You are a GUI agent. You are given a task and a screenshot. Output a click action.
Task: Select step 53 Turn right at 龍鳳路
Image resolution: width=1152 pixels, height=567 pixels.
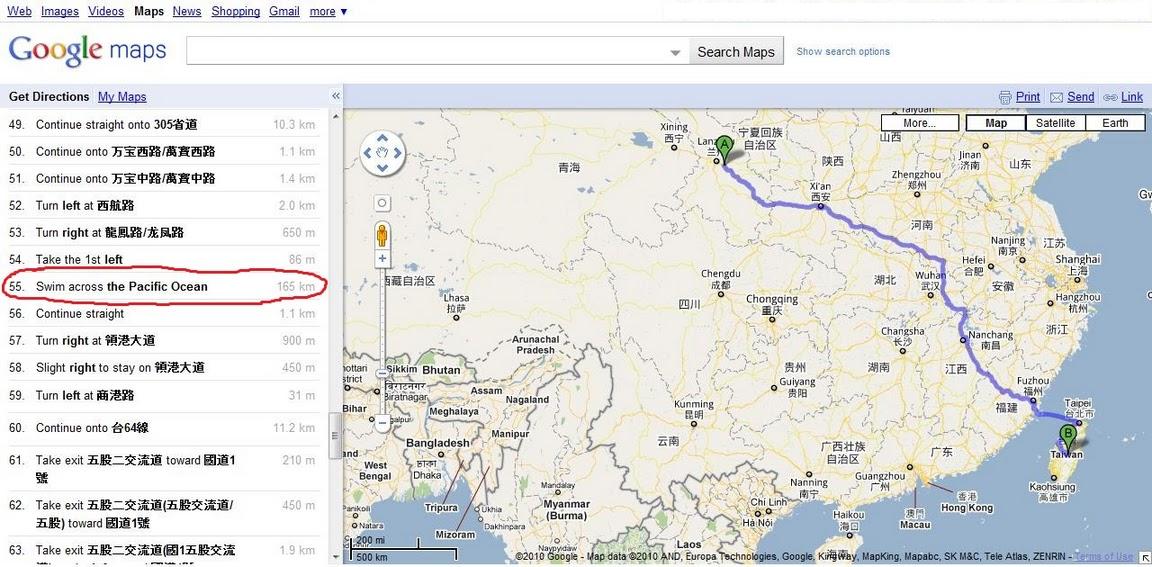[x=162, y=232]
